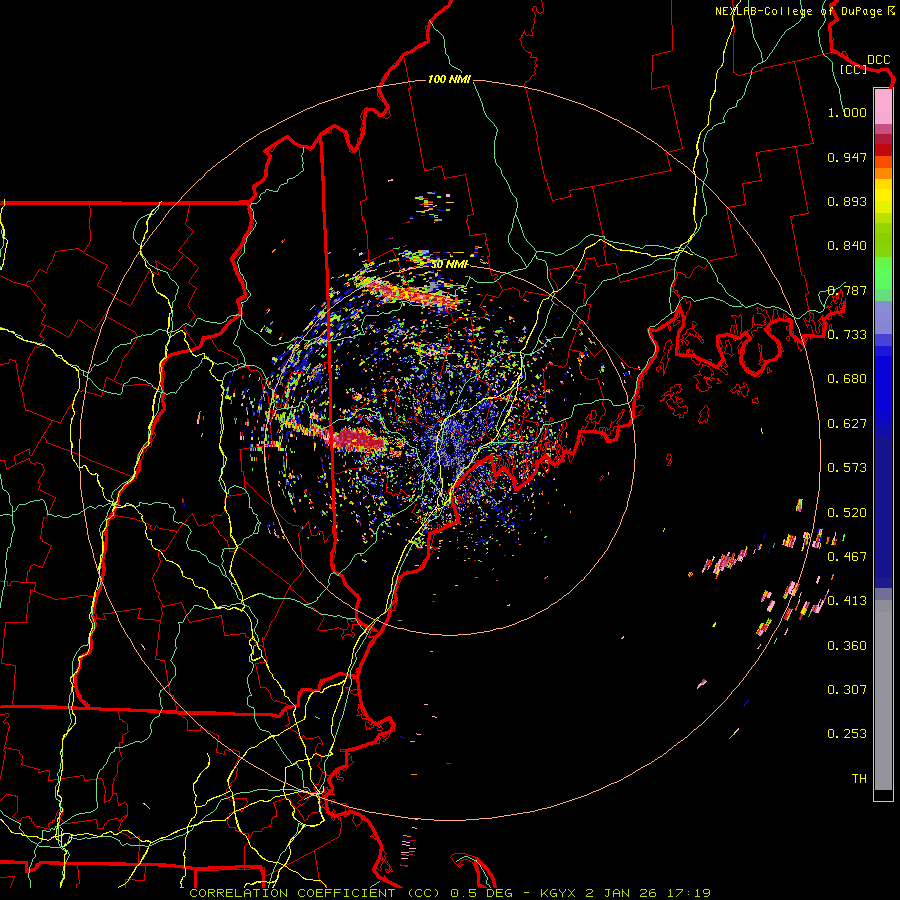The image size is (900, 900).
Task: Select the 0.627 legend value
Action: [847, 424]
